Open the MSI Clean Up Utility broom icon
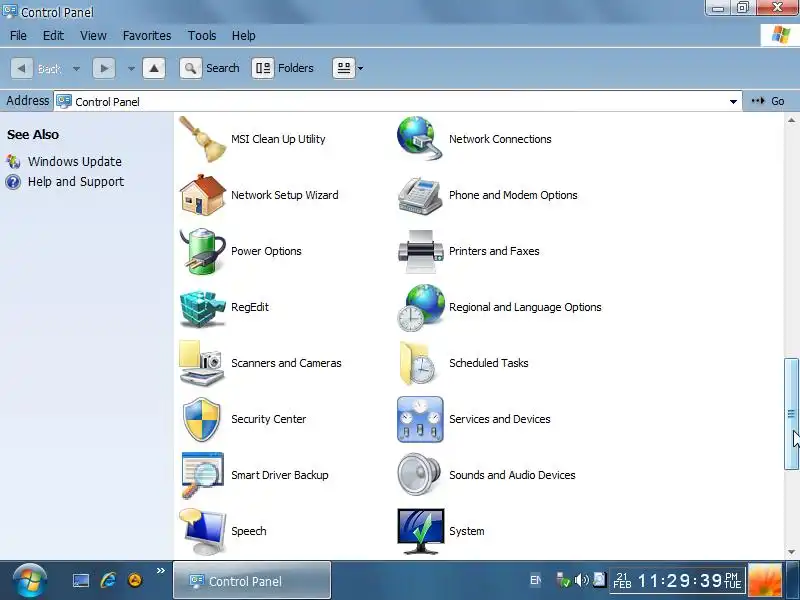800x600 pixels. 202,139
